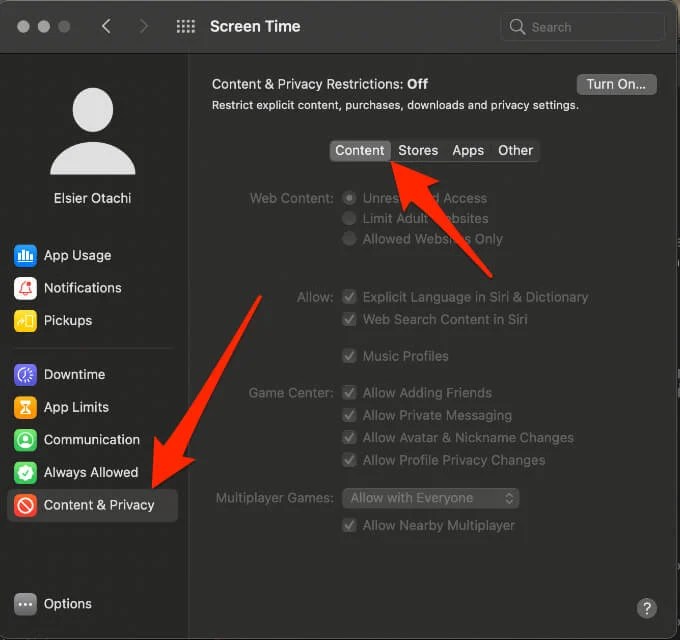Open Multiplayer Games dropdown
Screen dimensions: 680x640
431,498
